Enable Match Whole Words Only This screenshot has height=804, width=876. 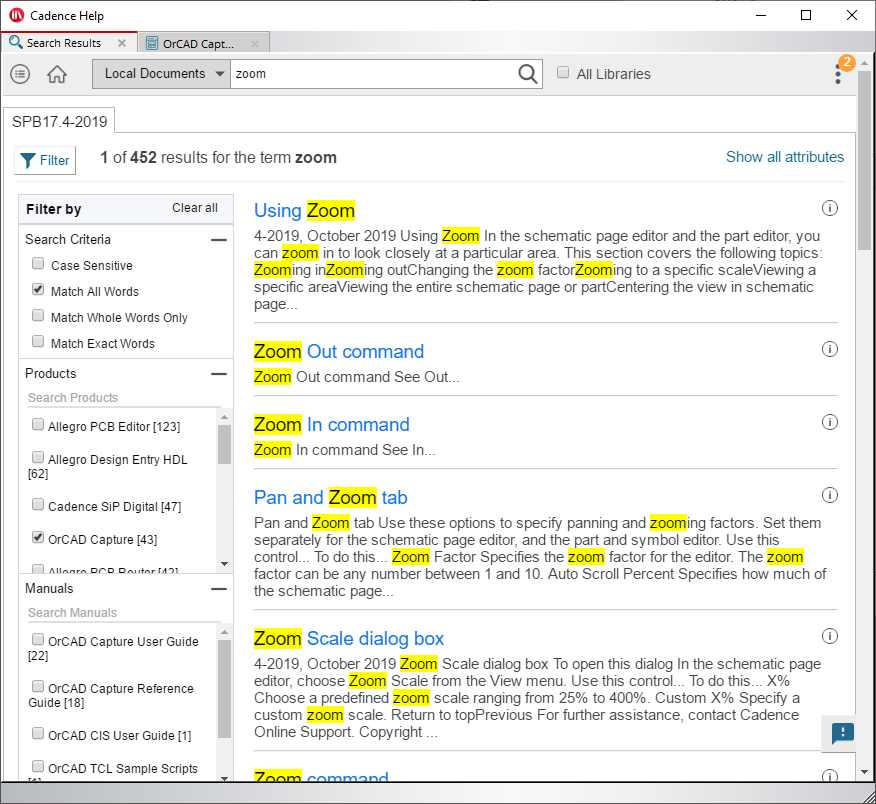[38, 315]
